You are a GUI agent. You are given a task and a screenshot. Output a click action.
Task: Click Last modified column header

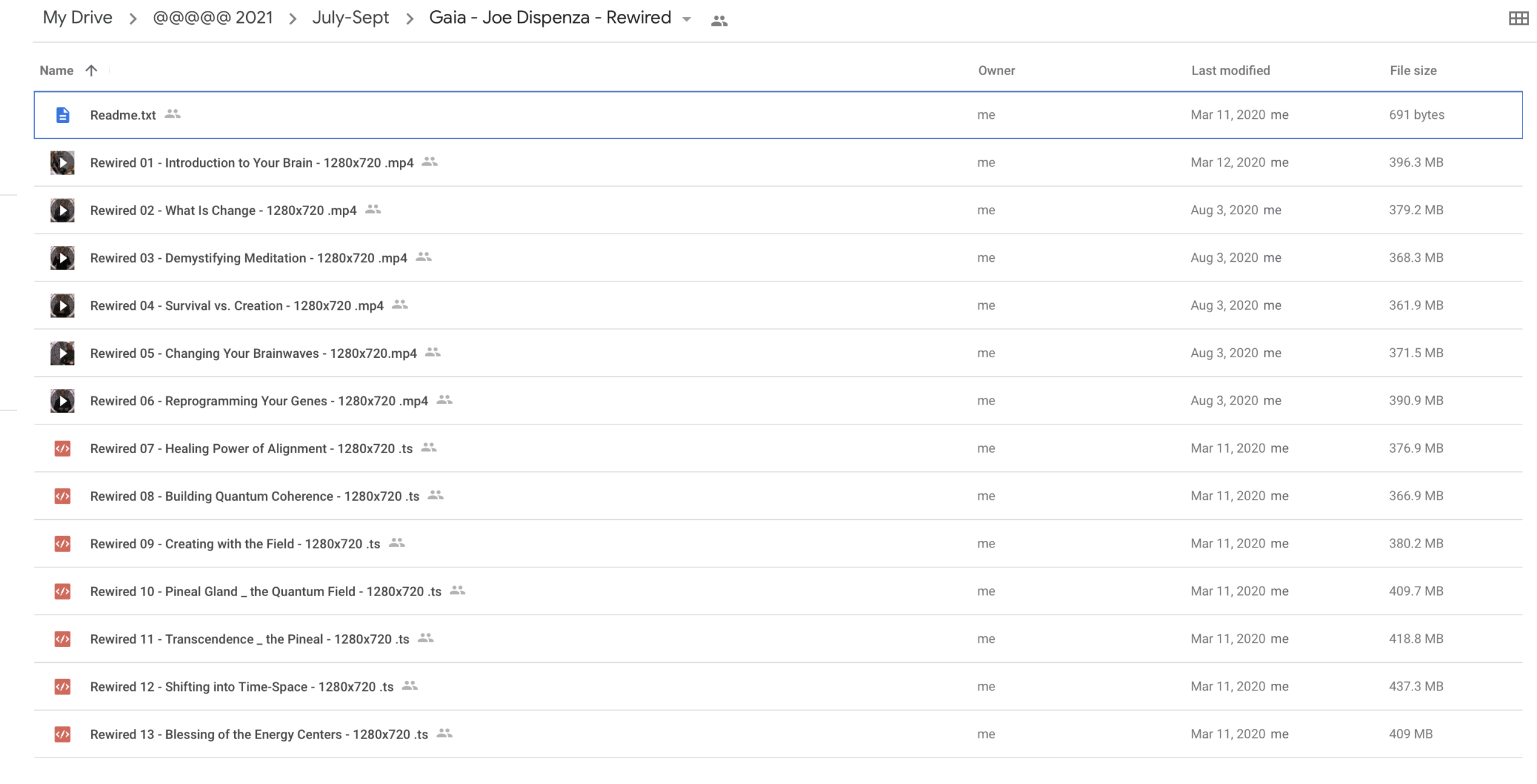[1231, 71]
